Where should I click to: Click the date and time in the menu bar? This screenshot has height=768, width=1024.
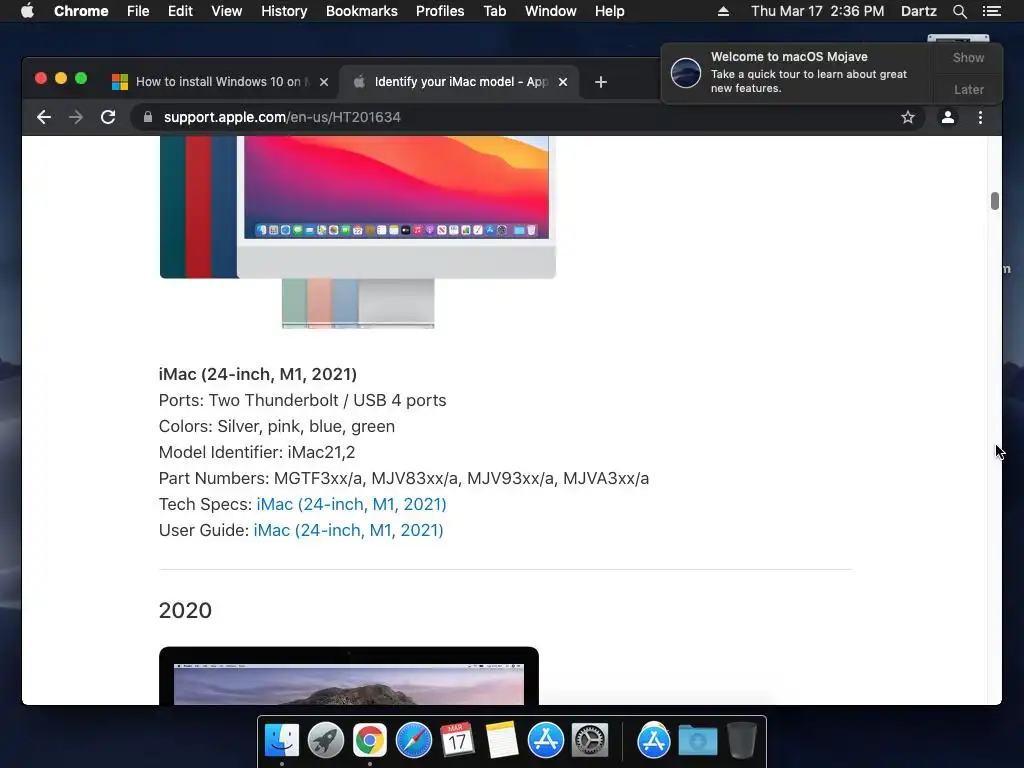tap(817, 11)
